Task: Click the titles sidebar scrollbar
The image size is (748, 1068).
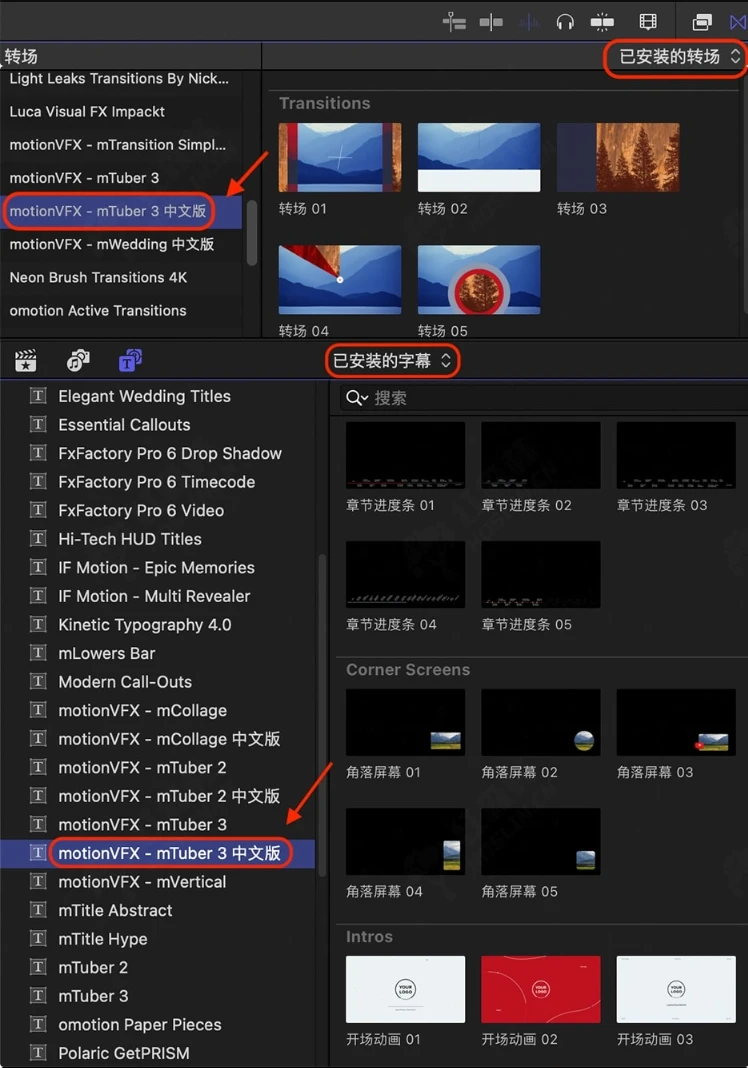Action: 322,715
